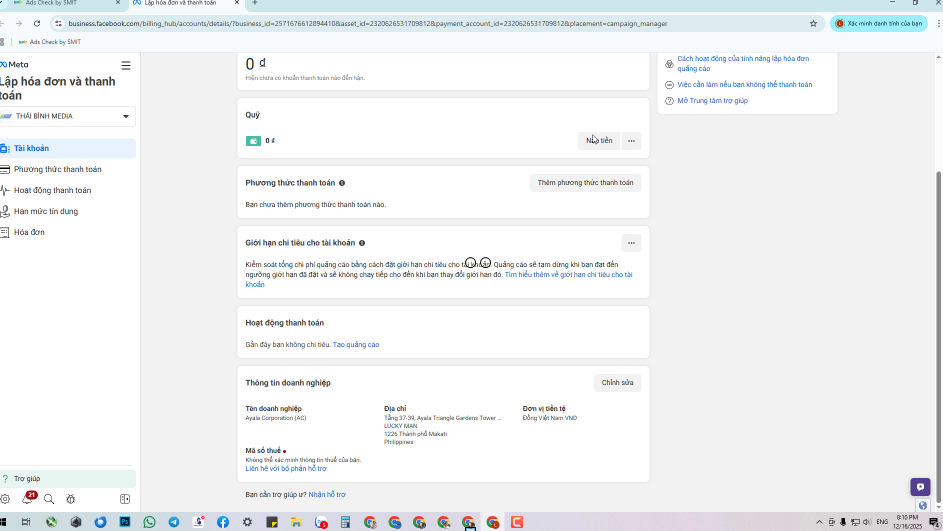Click the Chỉnh sửa button for business info

[617, 383]
